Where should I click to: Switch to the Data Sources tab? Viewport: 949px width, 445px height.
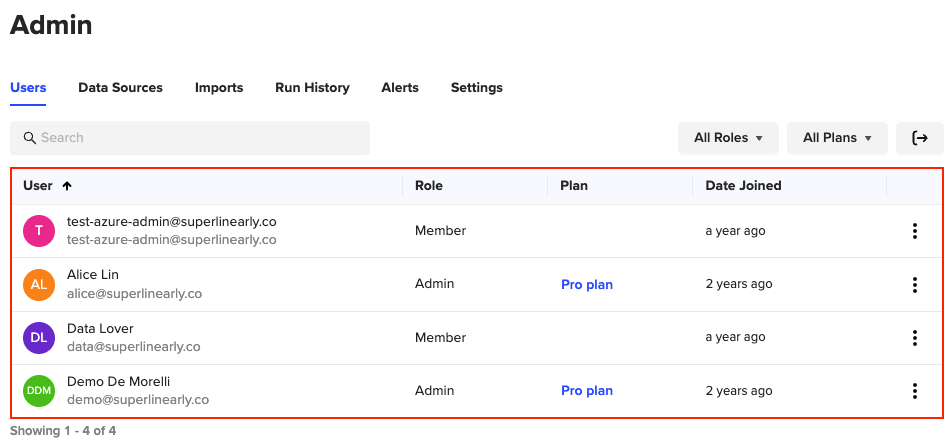click(x=120, y=88)
